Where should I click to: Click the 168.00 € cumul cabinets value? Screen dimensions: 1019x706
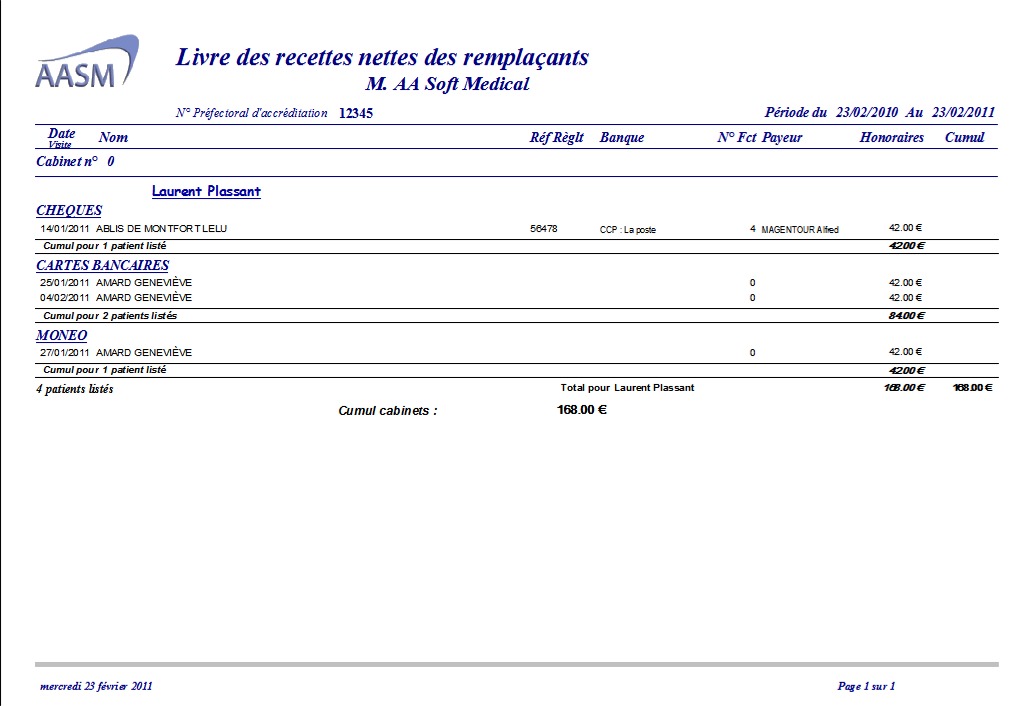pyautogui.click(x=582, y=410)
